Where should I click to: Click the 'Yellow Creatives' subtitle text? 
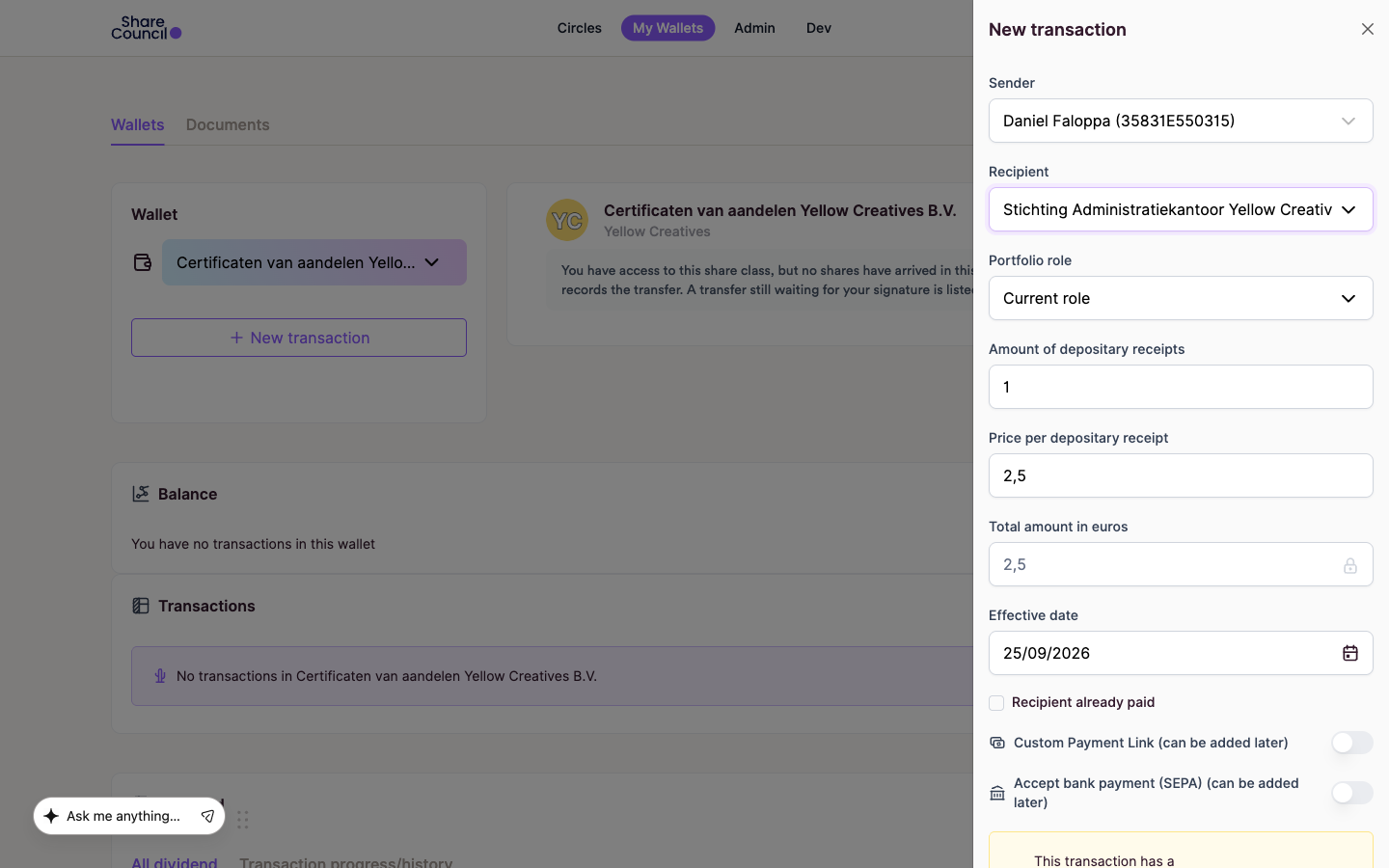pyautogui.click(x=657, y=231)
